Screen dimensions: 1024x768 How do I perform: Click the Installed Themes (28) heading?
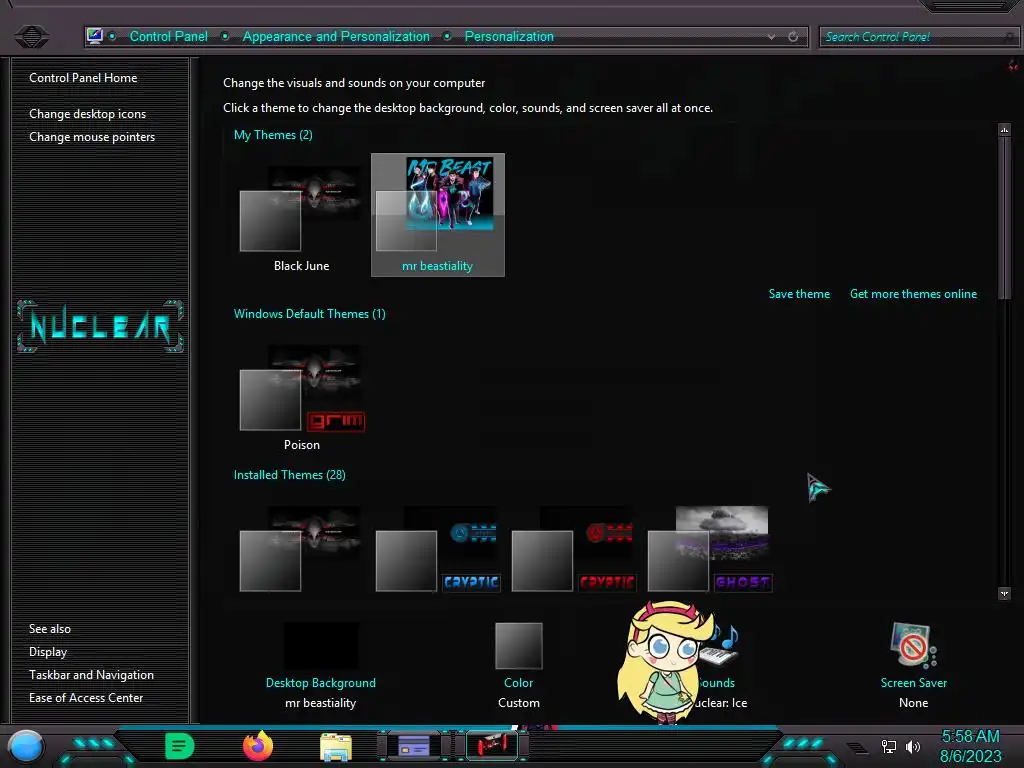click(289, 475)
